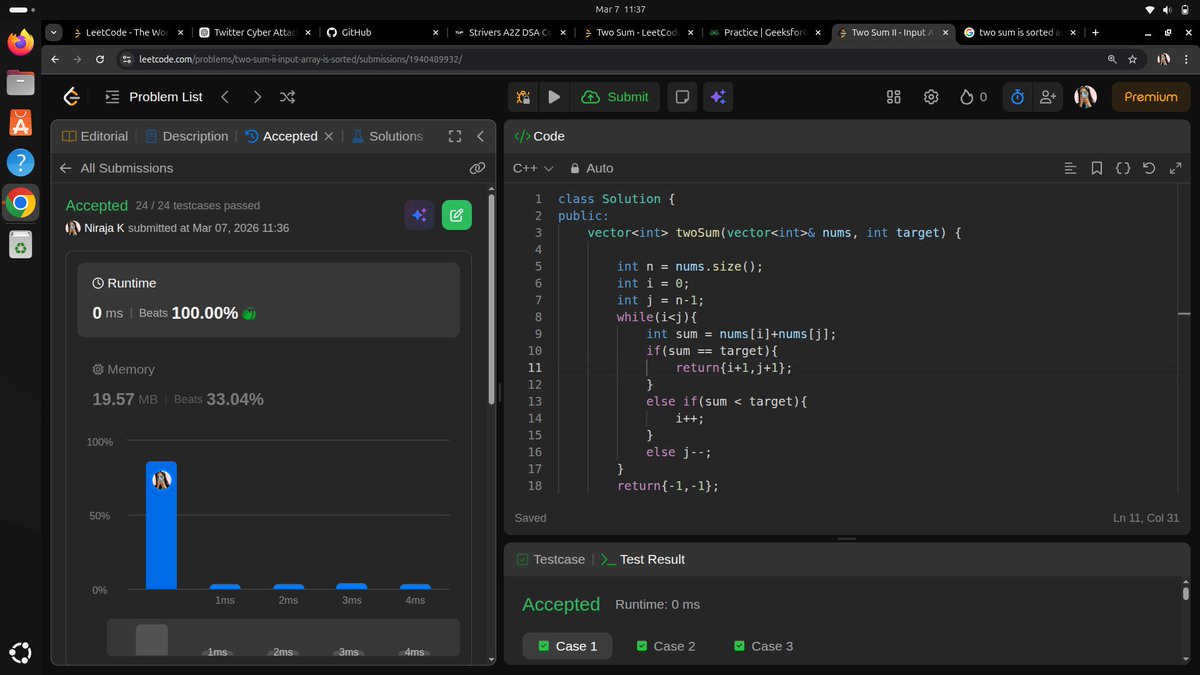
Task: Click the debugger icon beside Run
Action: click(522, 97)
